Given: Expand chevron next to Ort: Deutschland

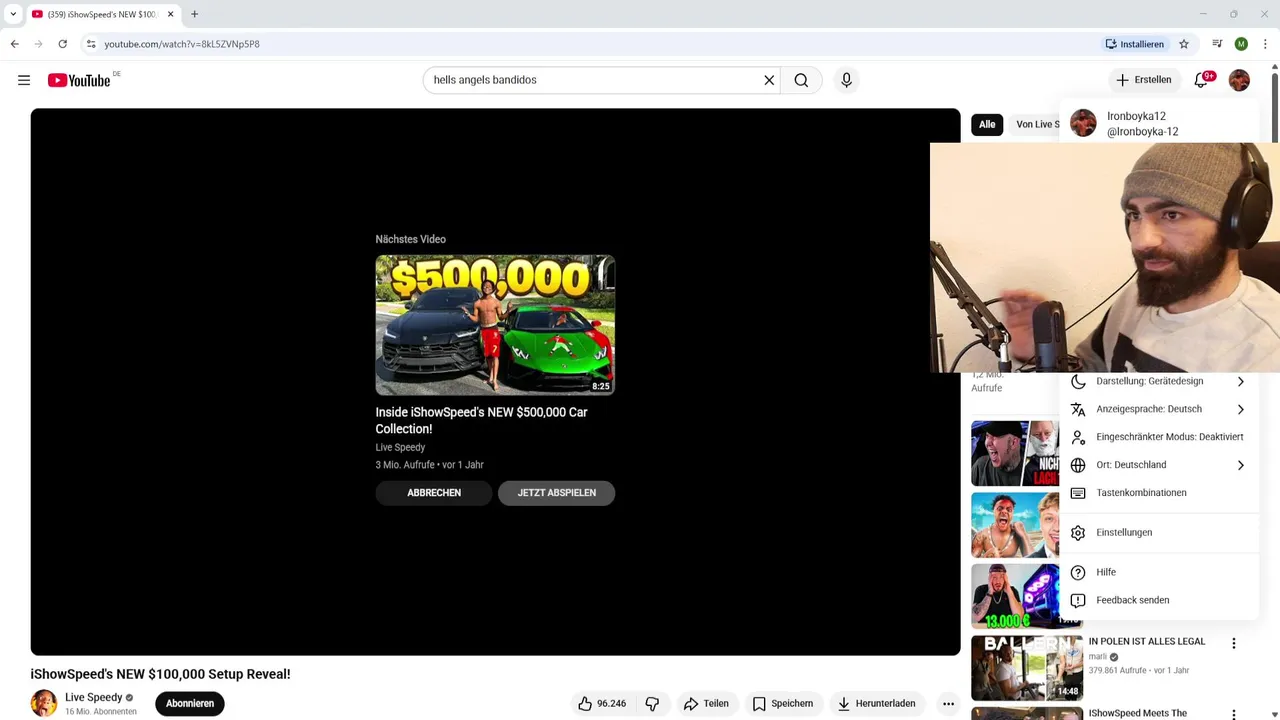Looking at the screenshot, I should pyautogui.click(x=1241, y=465).
